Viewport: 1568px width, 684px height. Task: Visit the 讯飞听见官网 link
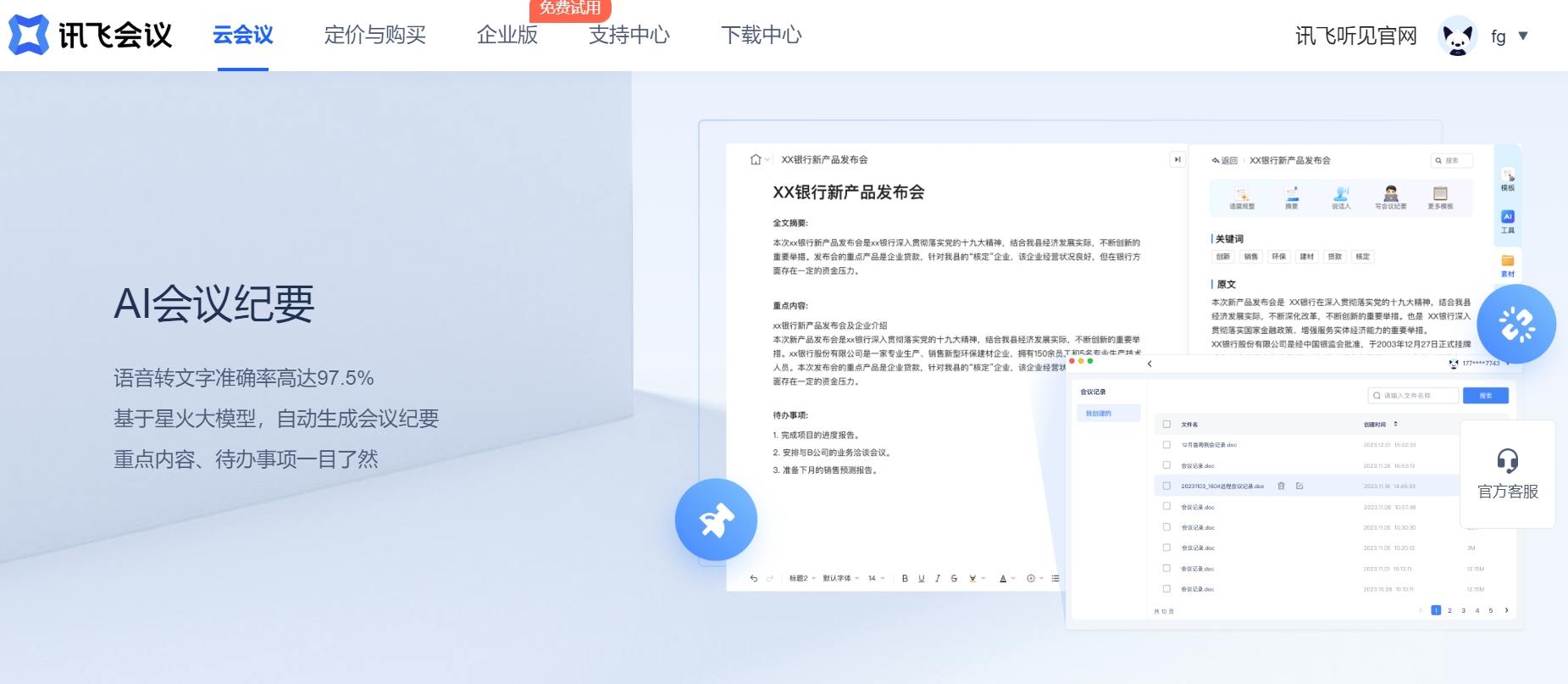(1356, 36)
